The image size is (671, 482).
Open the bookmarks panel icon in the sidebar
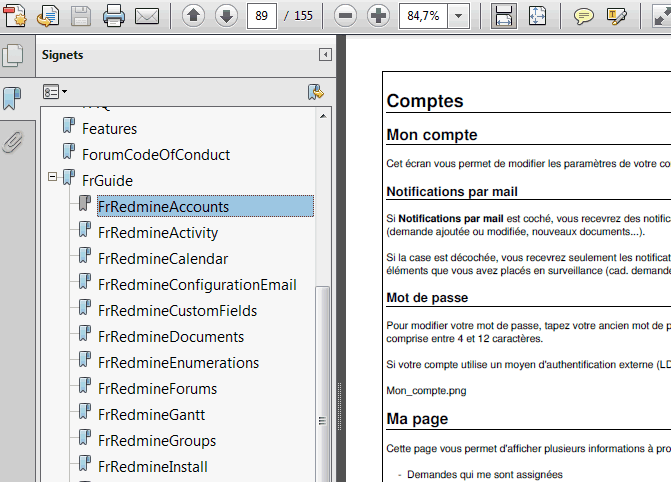click(12, 98)
